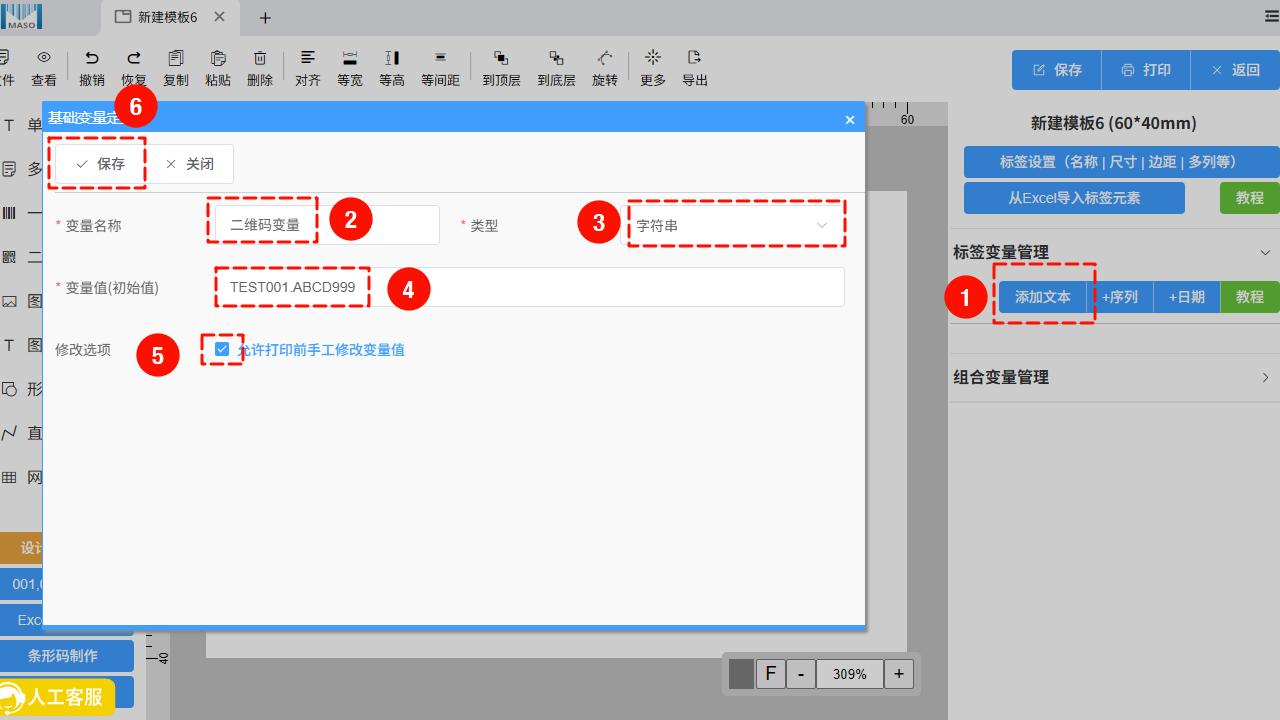Click the gray color swatch beside F

(x=741, y=674)
